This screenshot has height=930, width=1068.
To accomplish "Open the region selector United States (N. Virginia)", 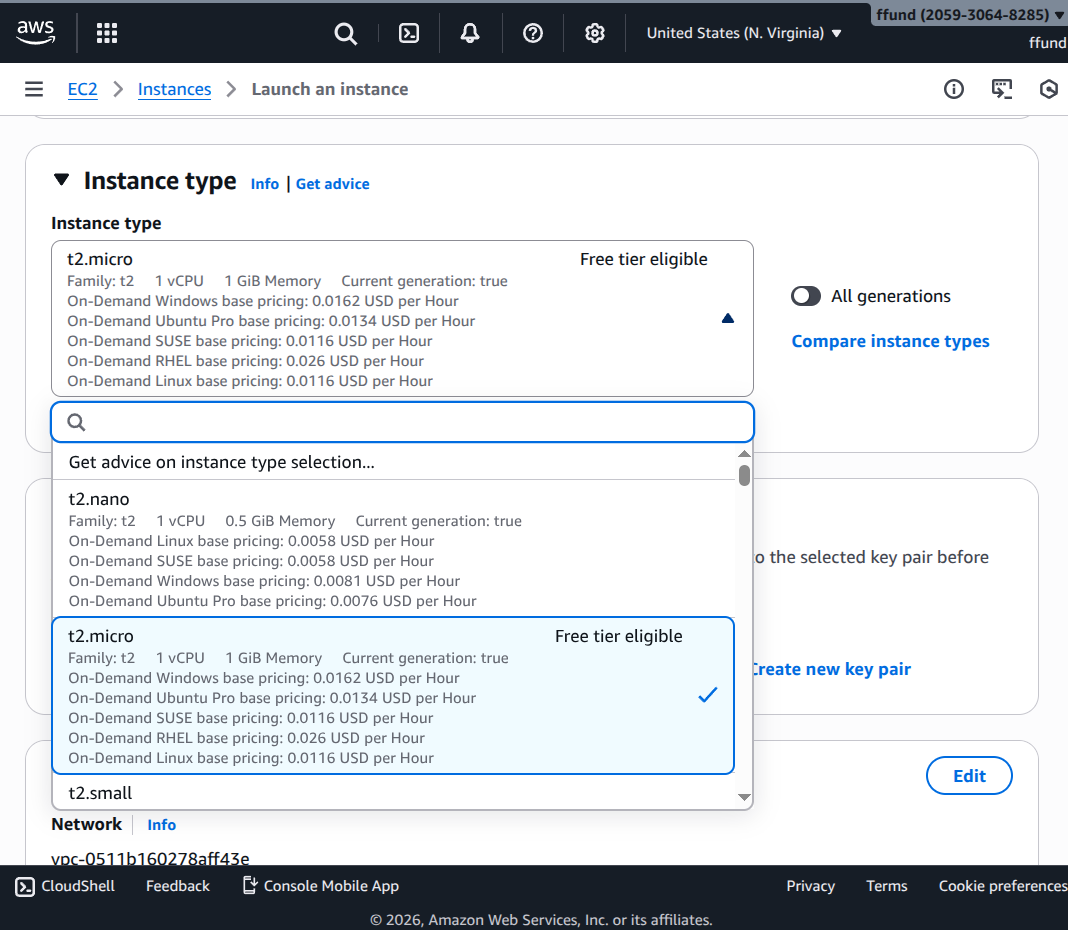I will (744, 33).
